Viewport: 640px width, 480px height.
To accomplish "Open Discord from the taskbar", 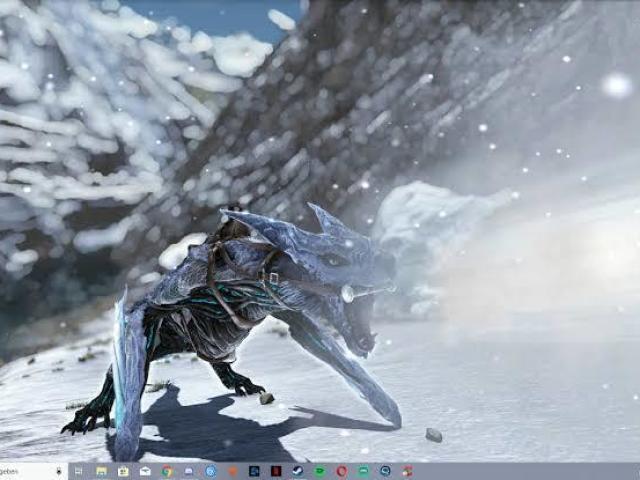I will 189,471.
